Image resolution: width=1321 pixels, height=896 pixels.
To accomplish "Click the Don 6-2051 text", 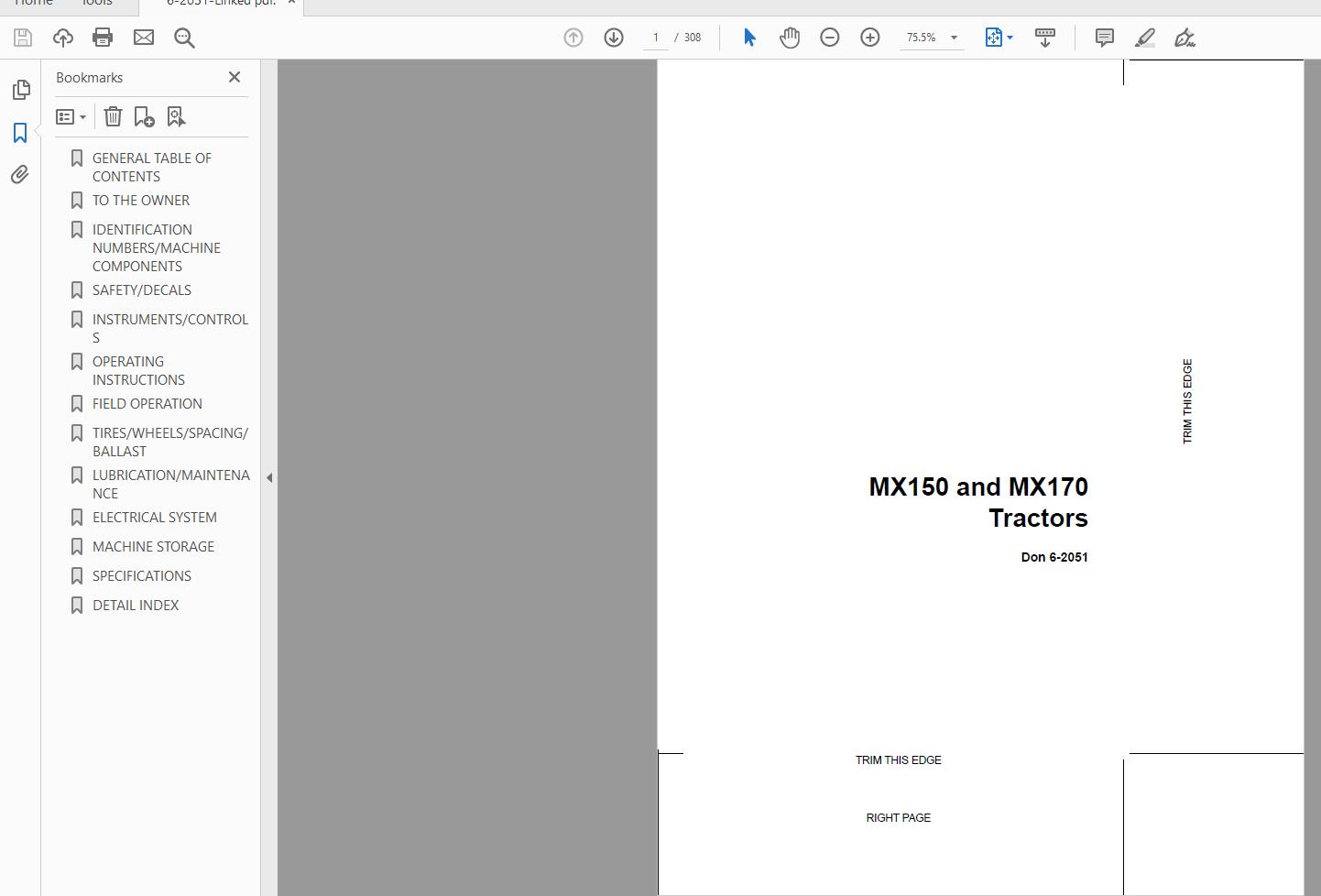I will tap(1054, 557).
